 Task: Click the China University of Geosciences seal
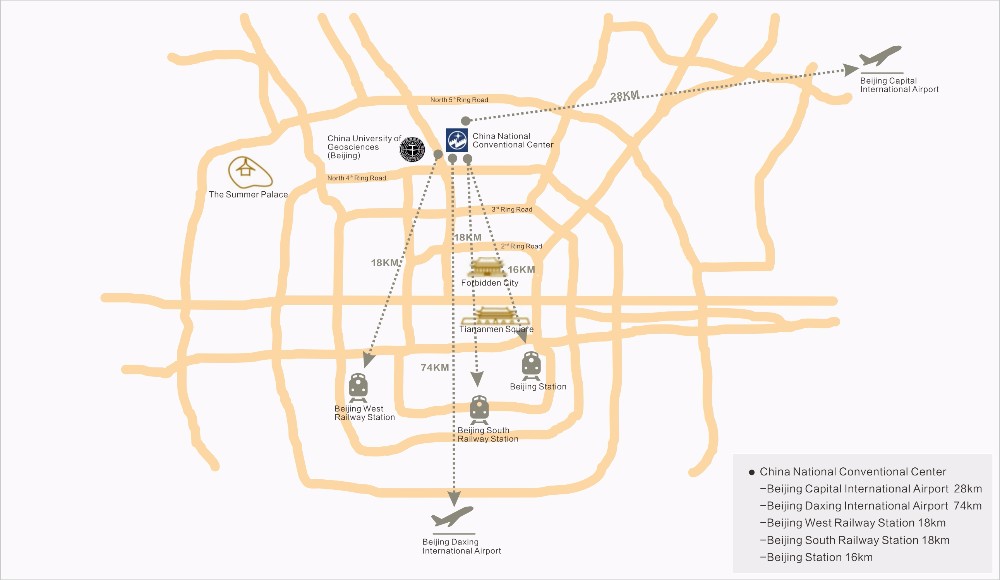(x=413, y=149)
